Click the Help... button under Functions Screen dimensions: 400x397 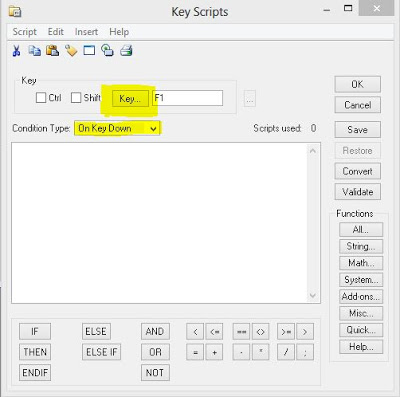point(361,347)
